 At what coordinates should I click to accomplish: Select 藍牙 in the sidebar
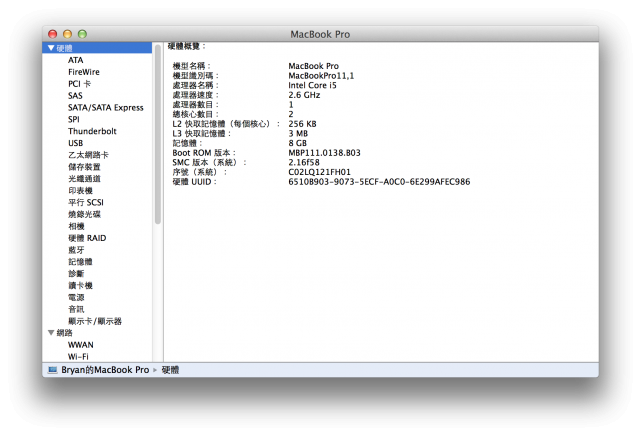coord(76,250)
